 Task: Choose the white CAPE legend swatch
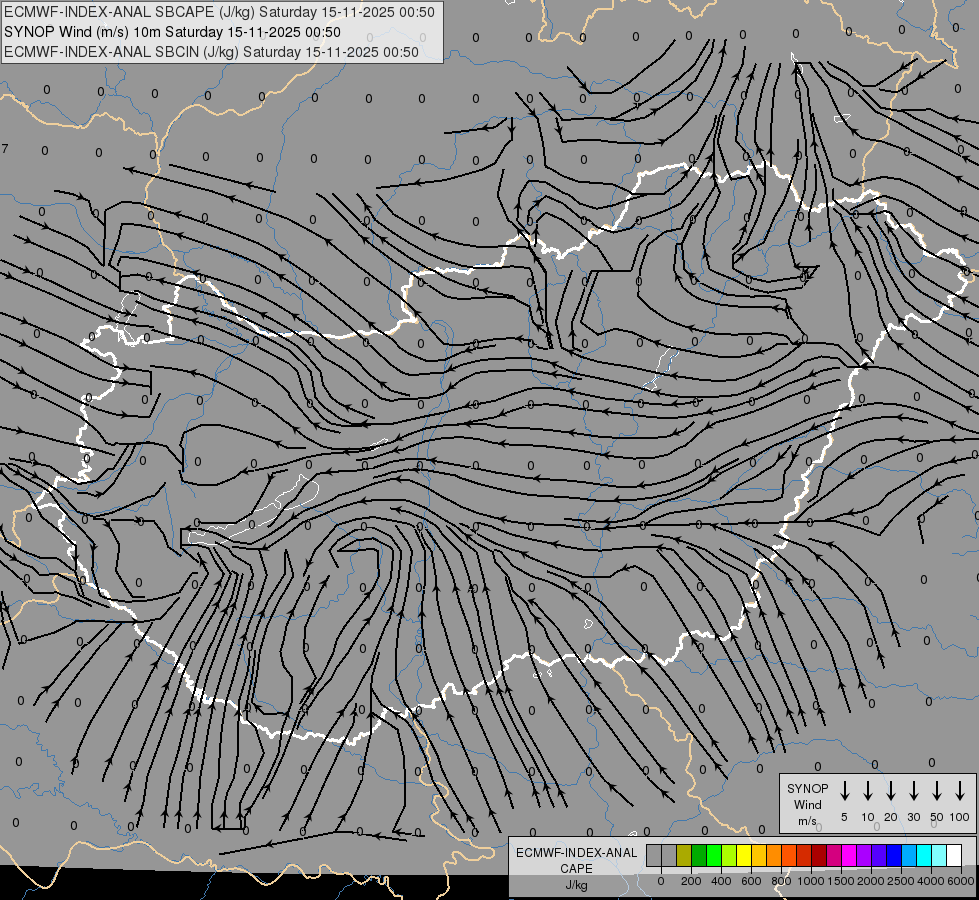[x=955, y=855]
